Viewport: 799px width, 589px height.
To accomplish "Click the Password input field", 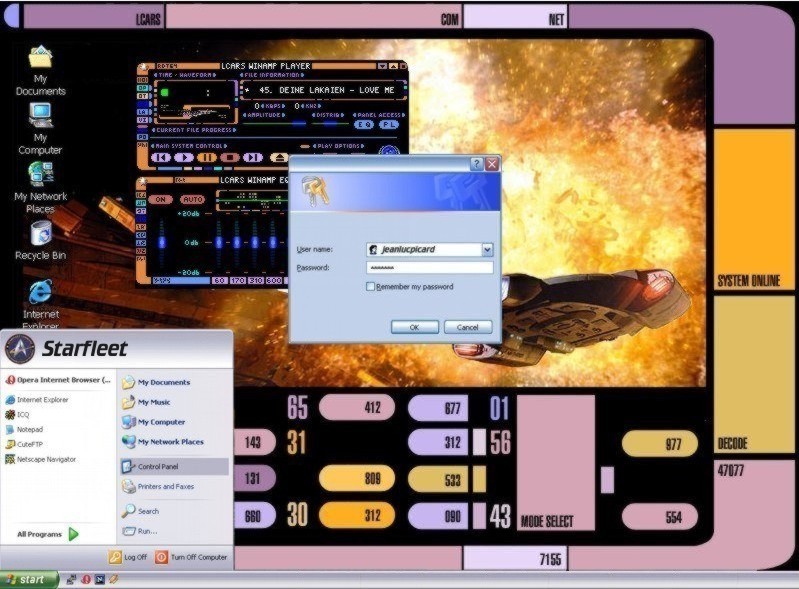I will [x=430, y=268].
